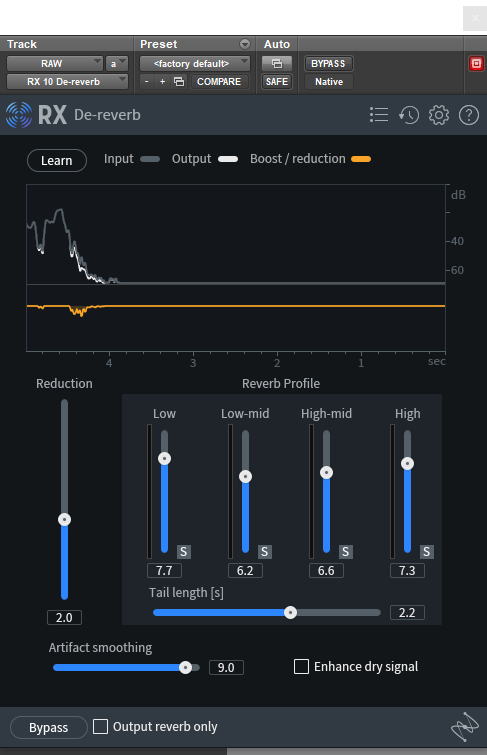Open the RX 10 De-reverb plugin selector
The image size is (487, 755).
[x=67, y=82]
